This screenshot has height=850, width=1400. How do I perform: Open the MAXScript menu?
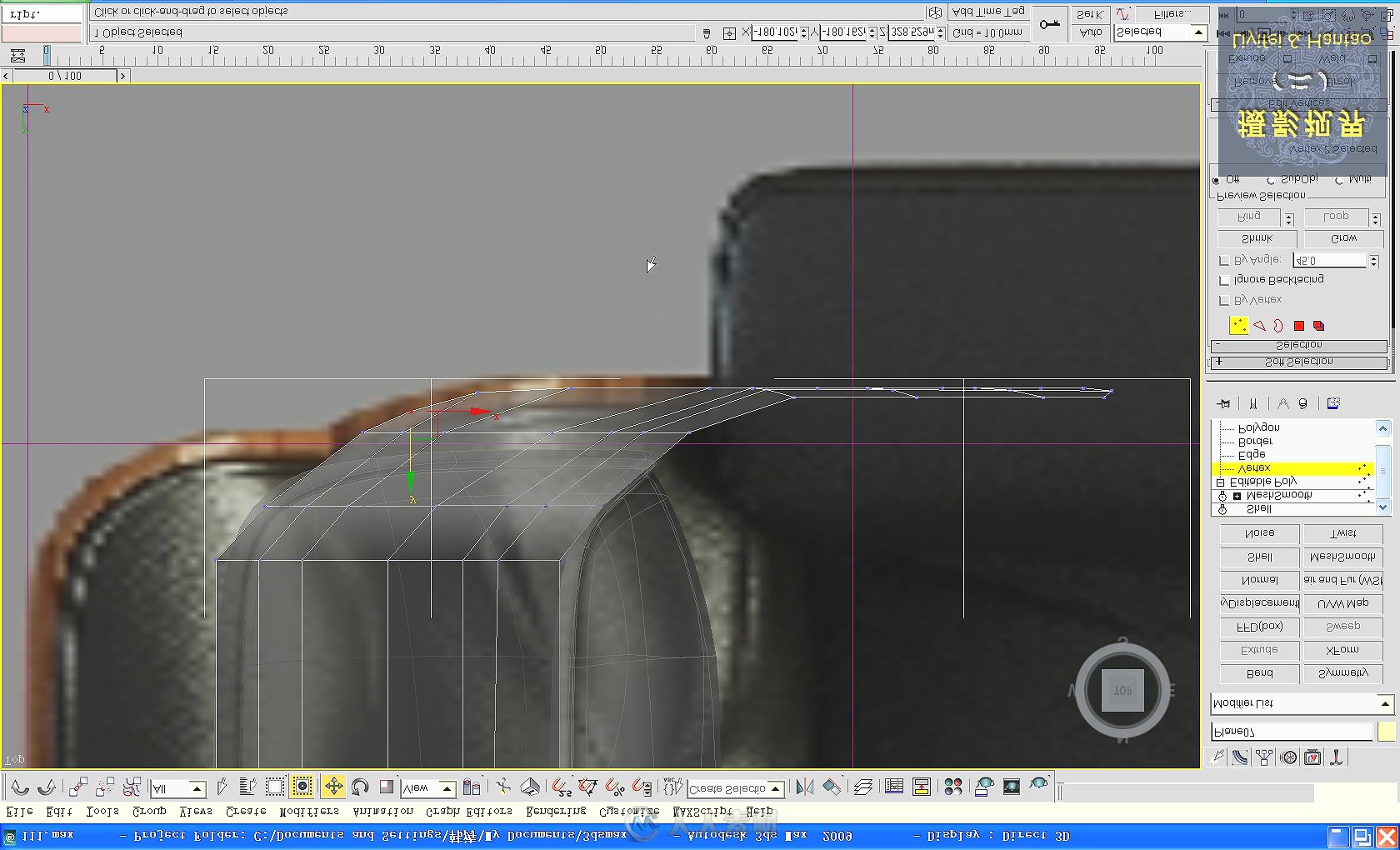[x=702, y=812]
